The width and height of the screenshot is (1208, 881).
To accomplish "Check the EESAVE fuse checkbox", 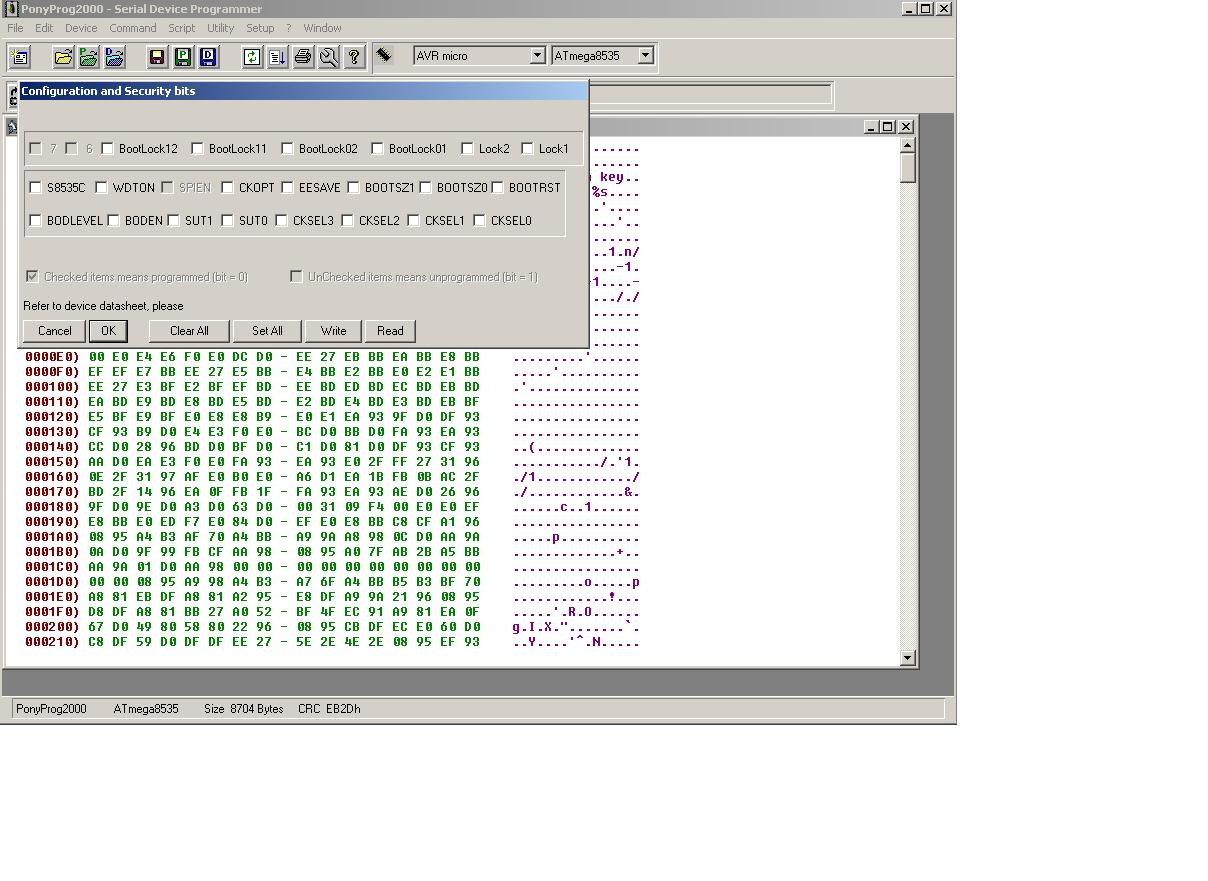I will click(287, 187).
